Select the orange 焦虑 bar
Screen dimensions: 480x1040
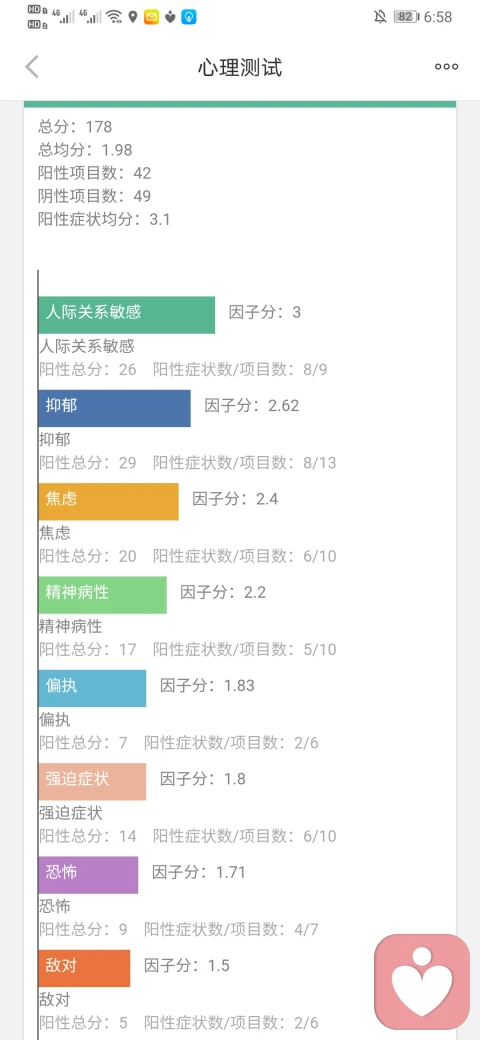pos(108,501)
